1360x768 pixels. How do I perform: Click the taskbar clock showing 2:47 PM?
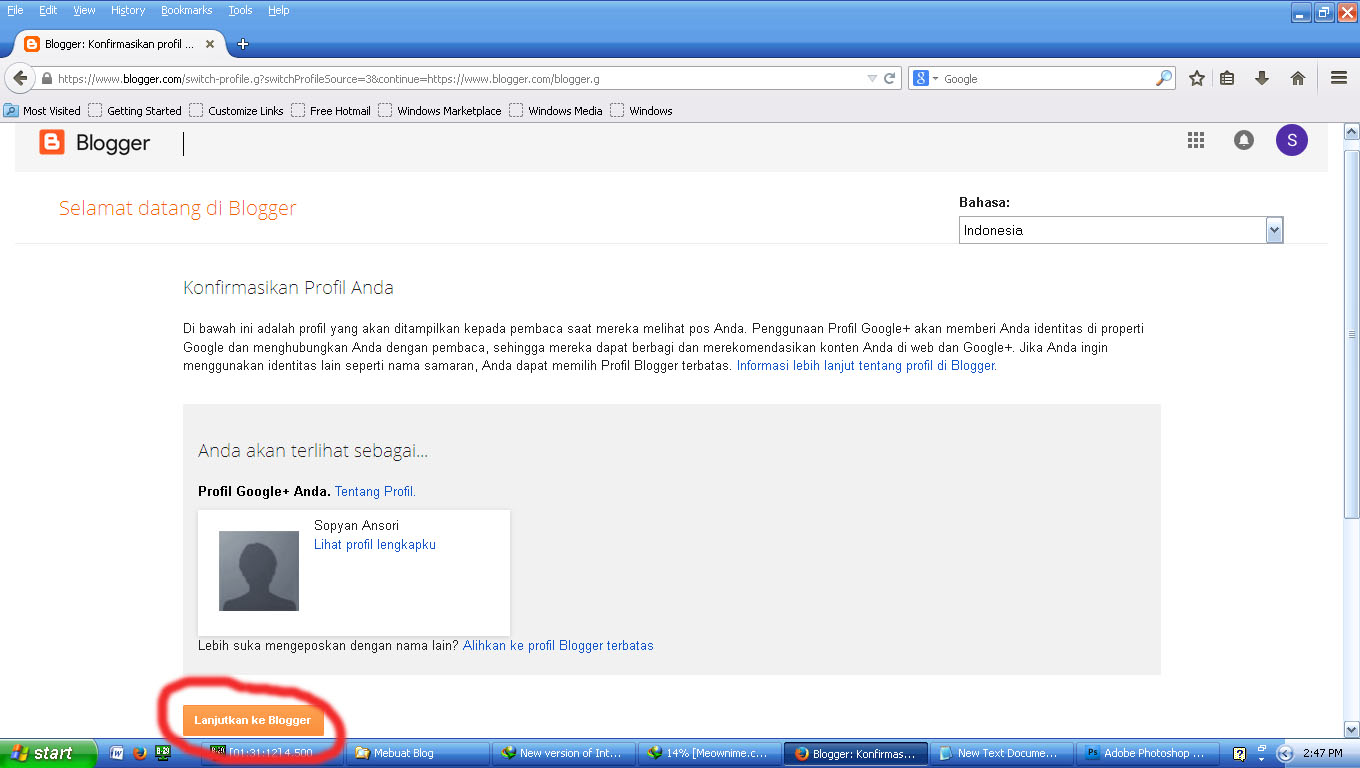1323,754
